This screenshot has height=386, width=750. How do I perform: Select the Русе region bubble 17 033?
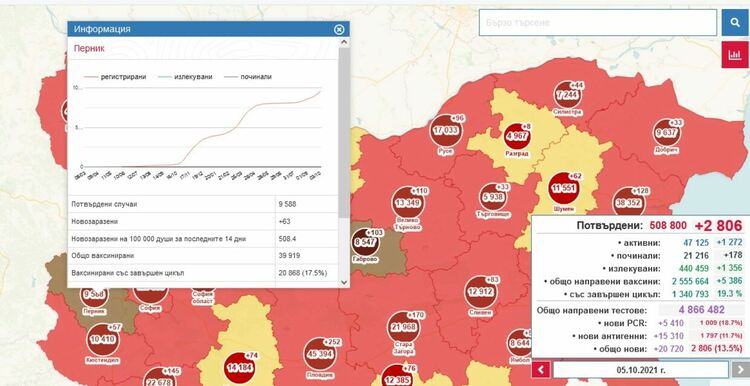click(x=446, y=130)
